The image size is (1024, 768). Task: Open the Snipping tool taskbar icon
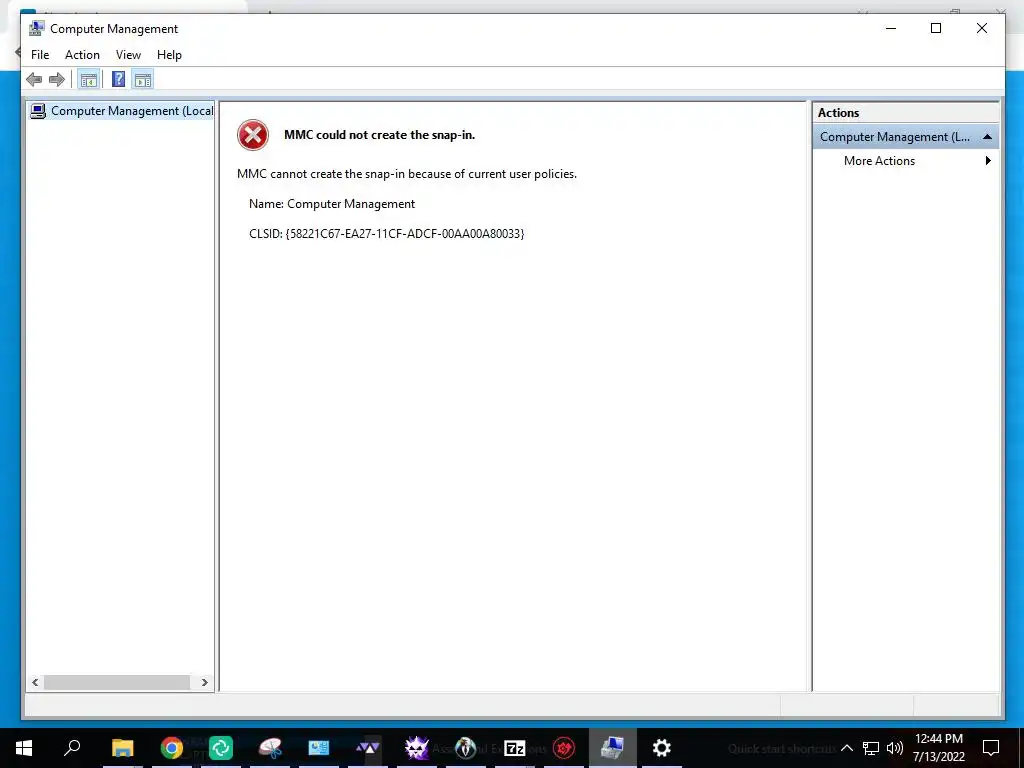click(x=270, y=748)
